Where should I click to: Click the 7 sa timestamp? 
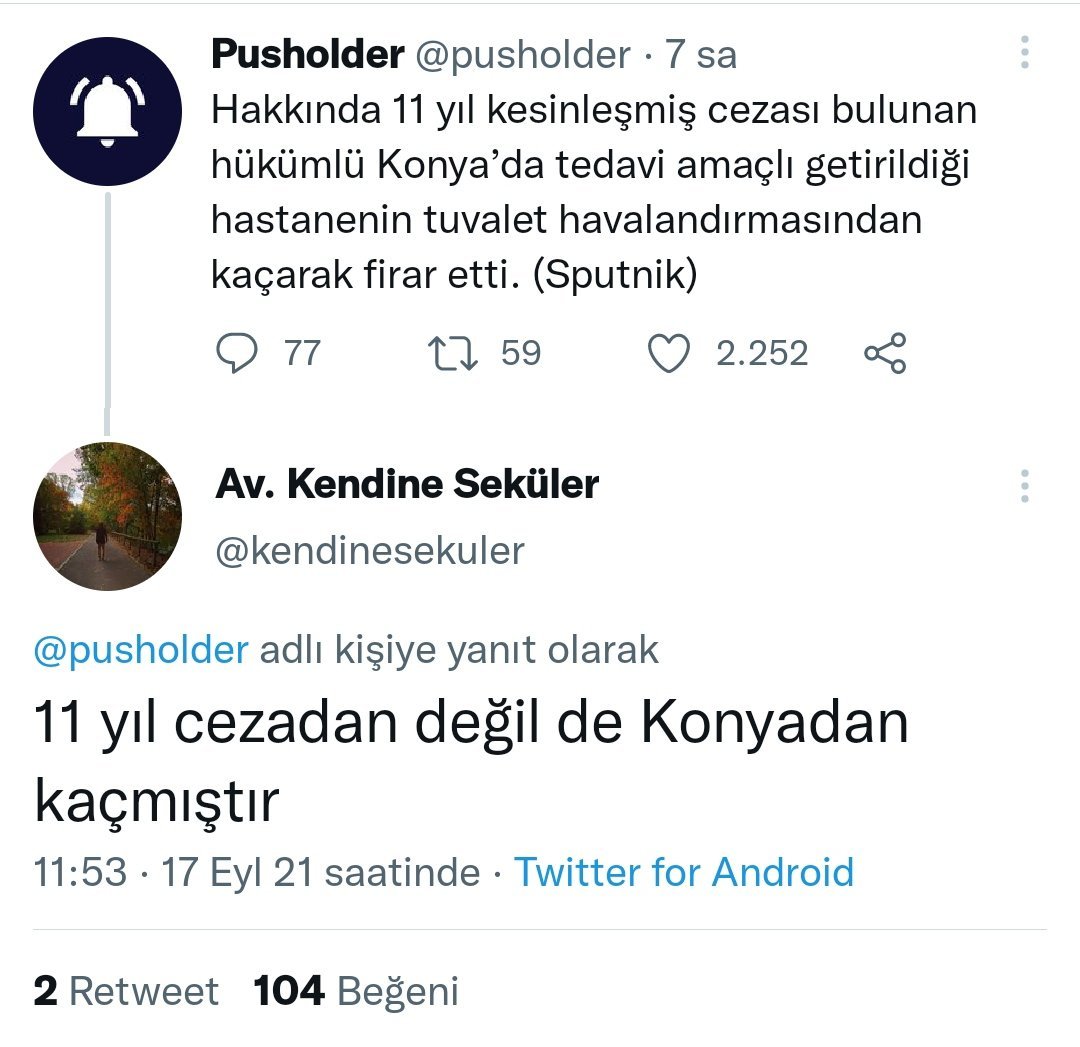pyautogui.click(x=701, y=55)
